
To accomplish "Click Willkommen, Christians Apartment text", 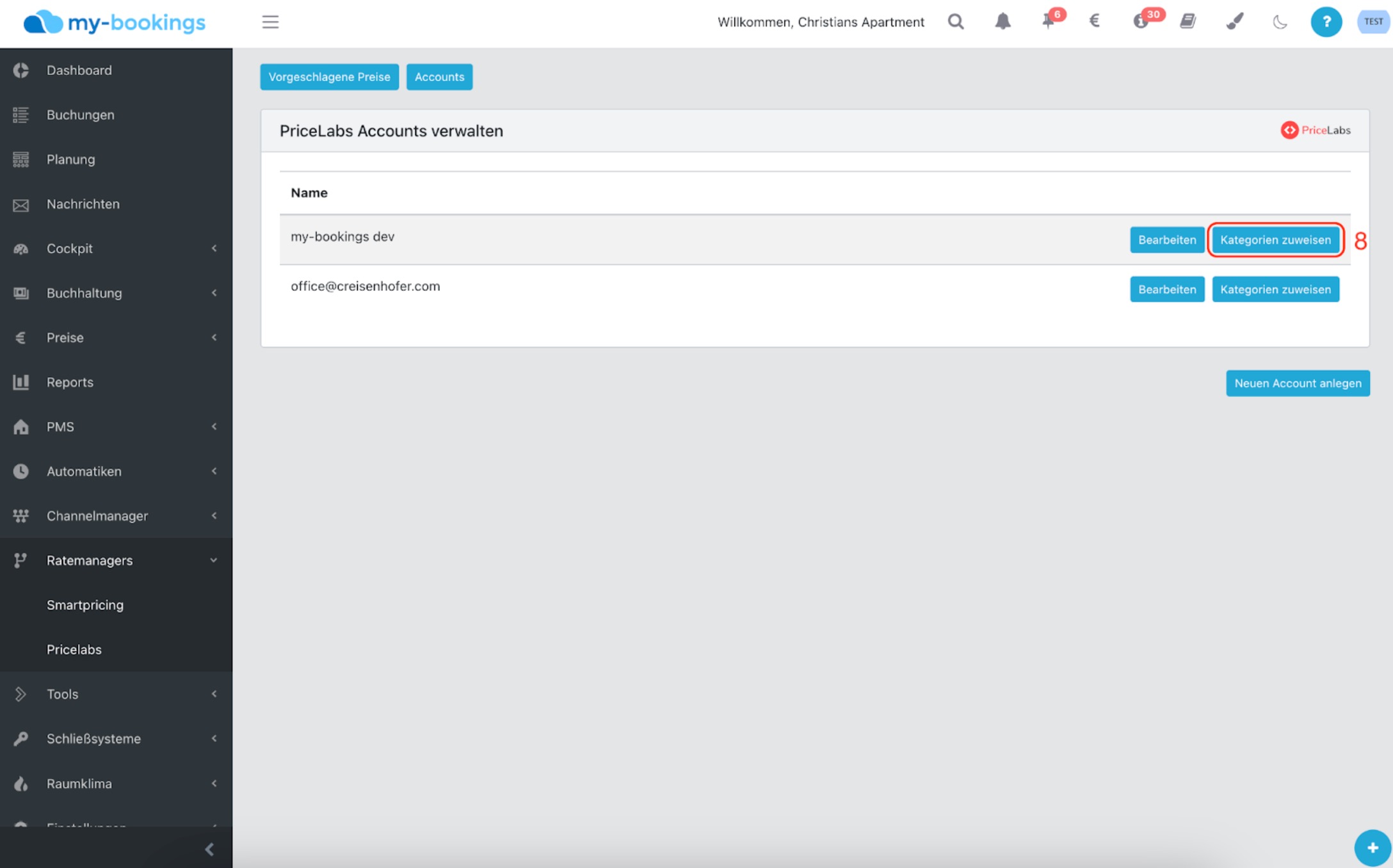I will pos(821,22).
